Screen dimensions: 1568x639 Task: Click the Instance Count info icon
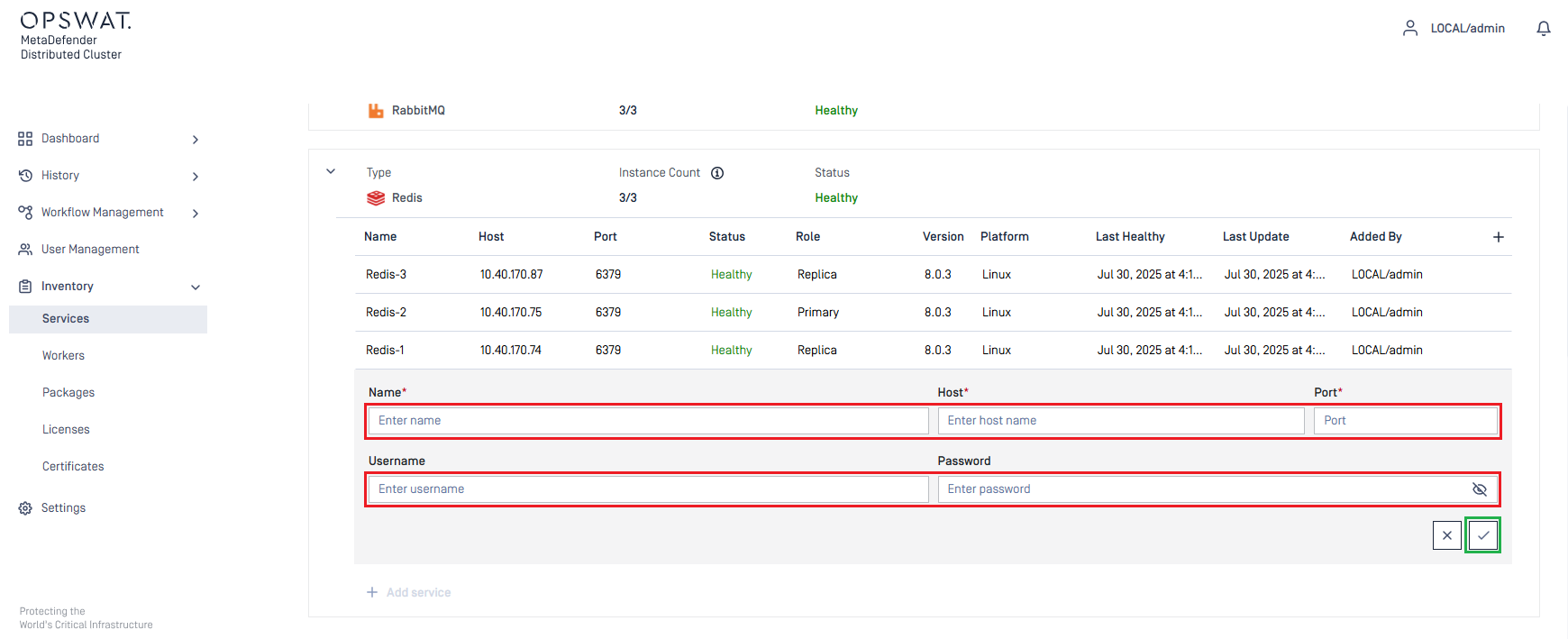(x=717, y=173)
